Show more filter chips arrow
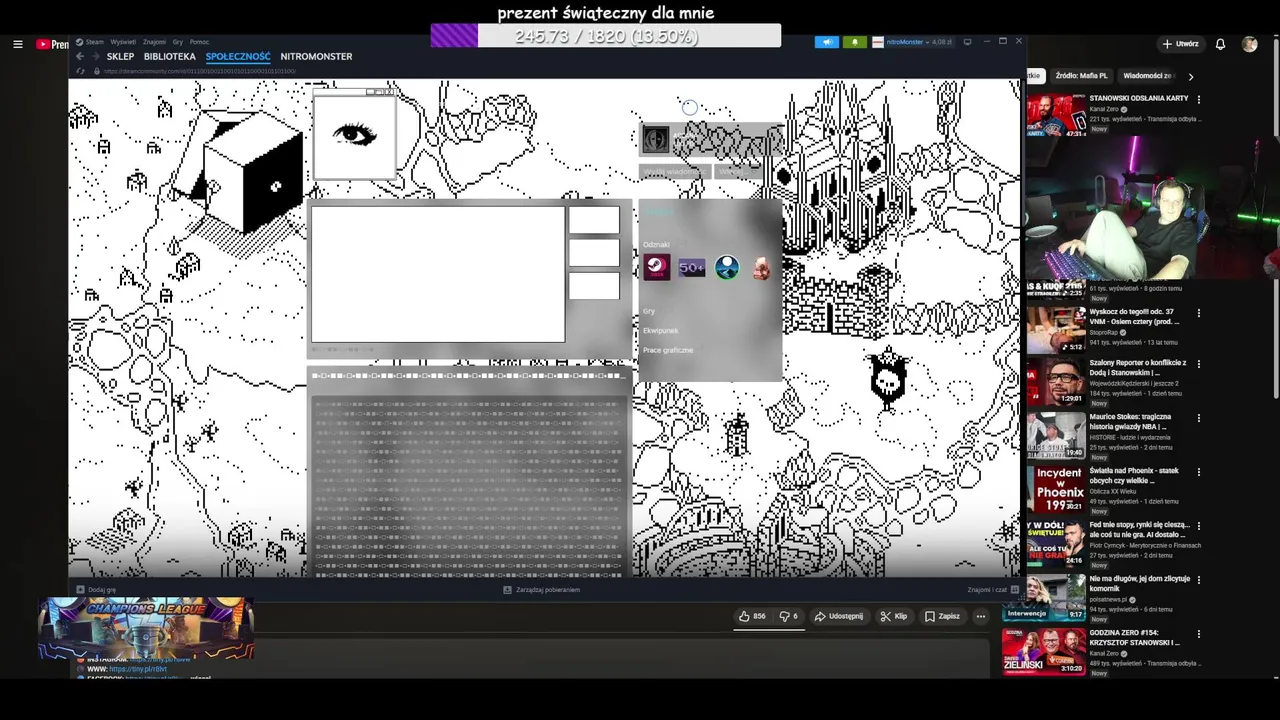 click(x=1190, y=76)
